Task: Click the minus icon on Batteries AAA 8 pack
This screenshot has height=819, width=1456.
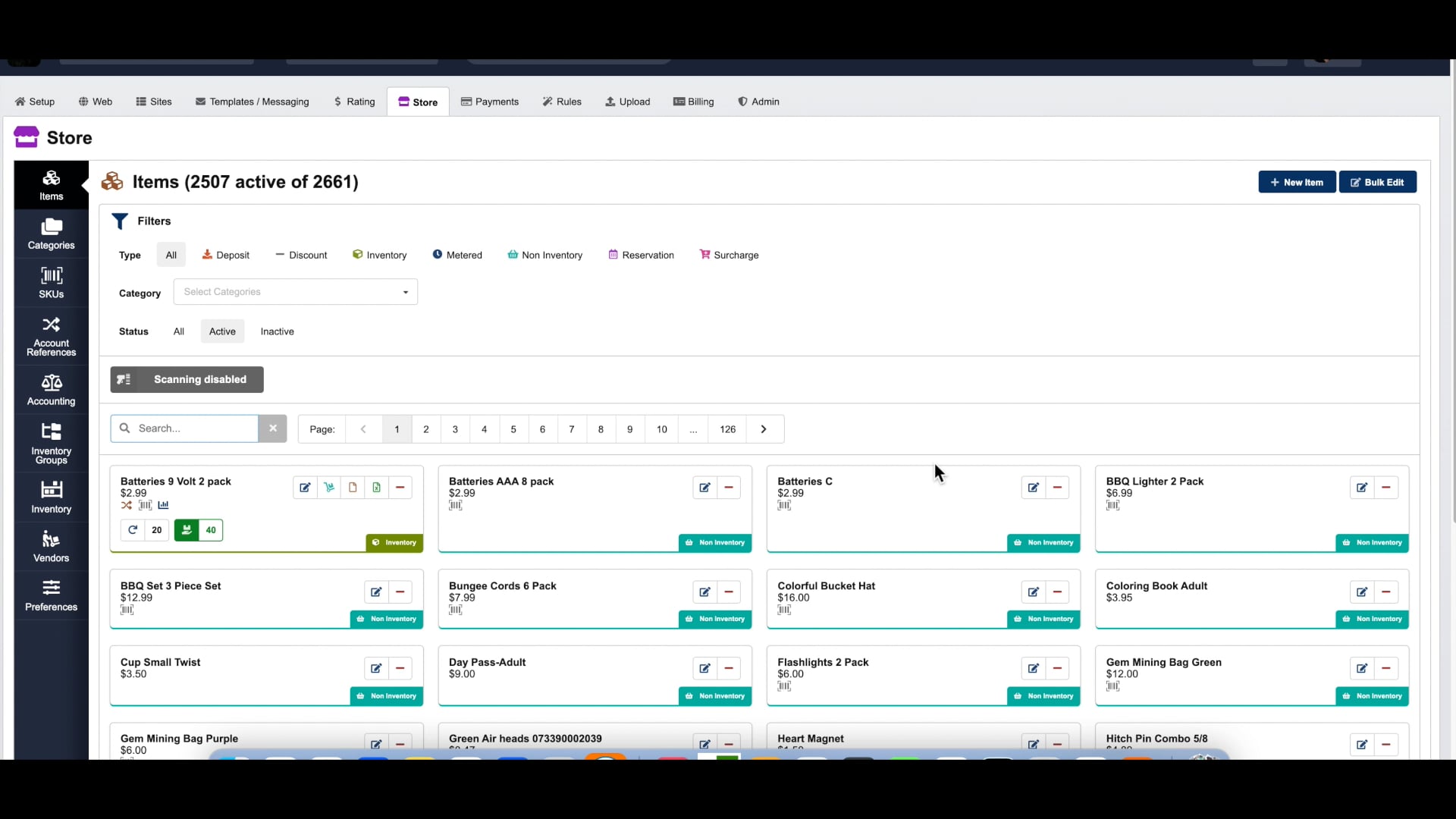Action: coord(729,488)
